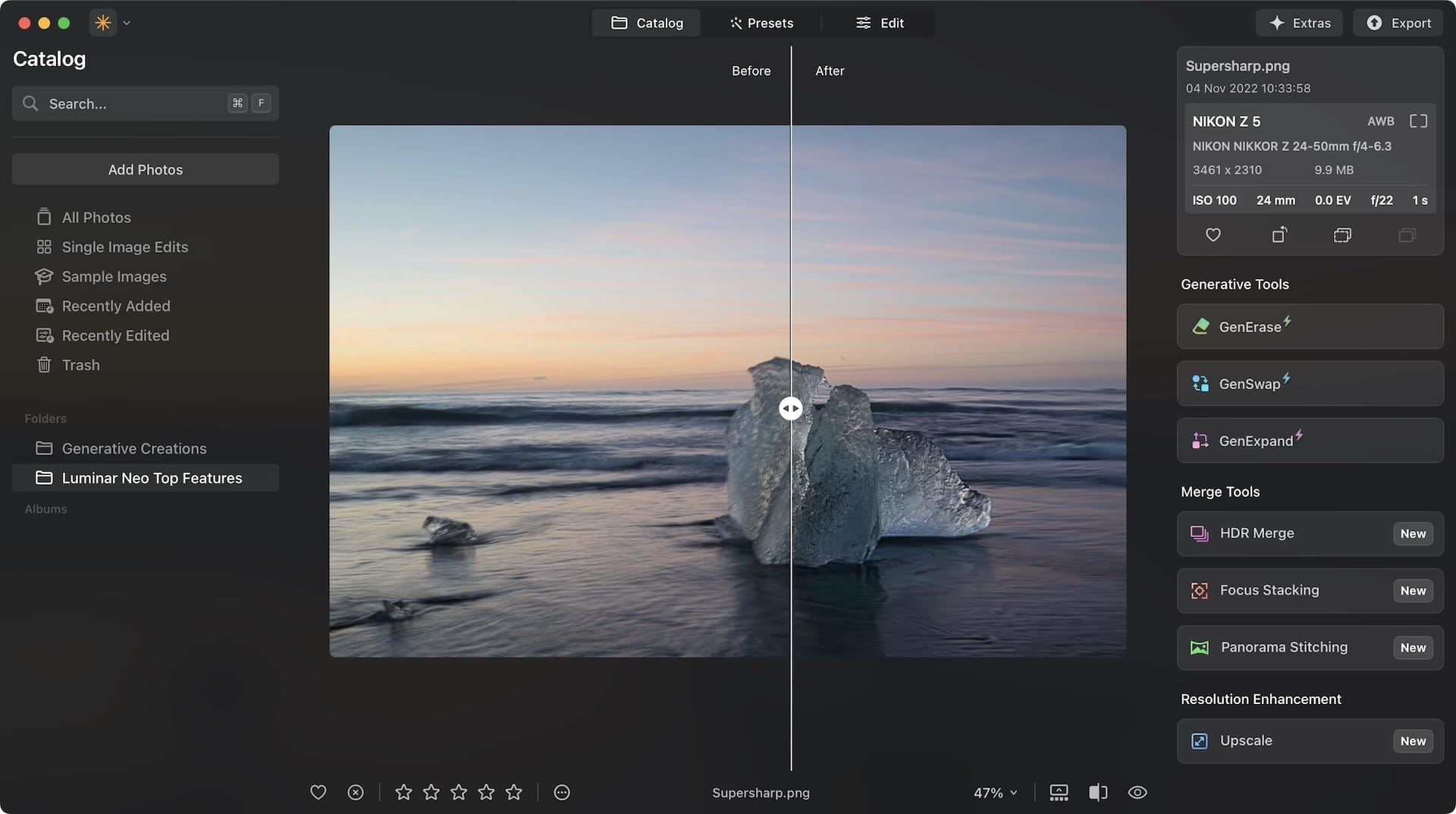The width and height of the screenshot is (1456, 814).
Task: Switch to the Catalog tab
Action: pyautogui.click(x=647, y=23)
